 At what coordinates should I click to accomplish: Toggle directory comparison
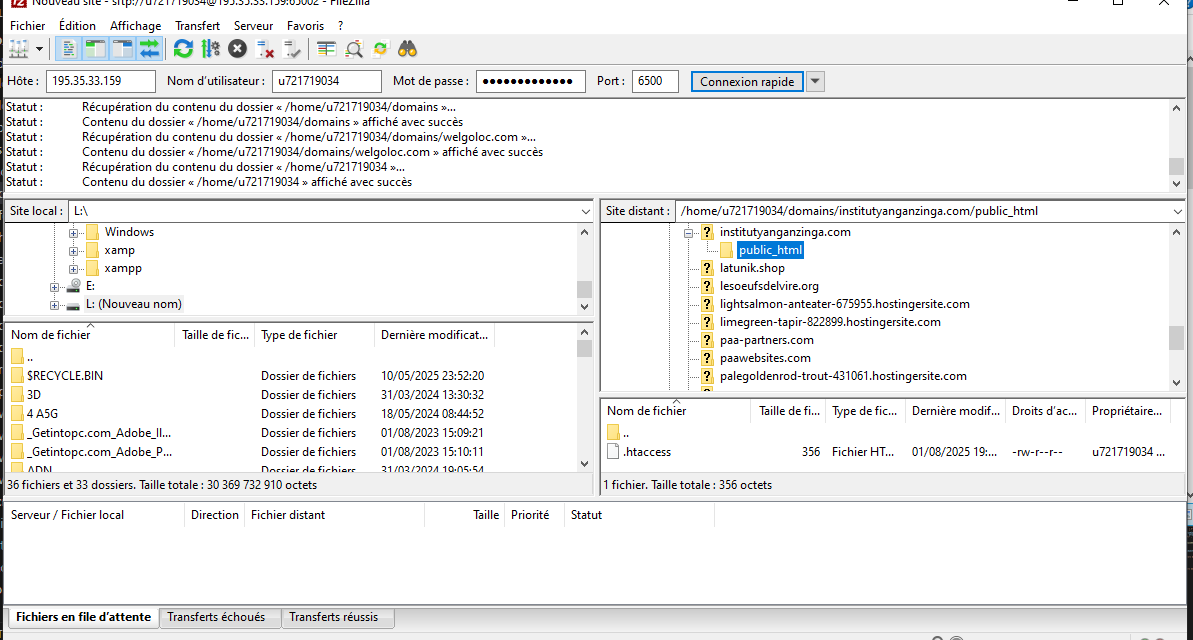coord(353,48)
